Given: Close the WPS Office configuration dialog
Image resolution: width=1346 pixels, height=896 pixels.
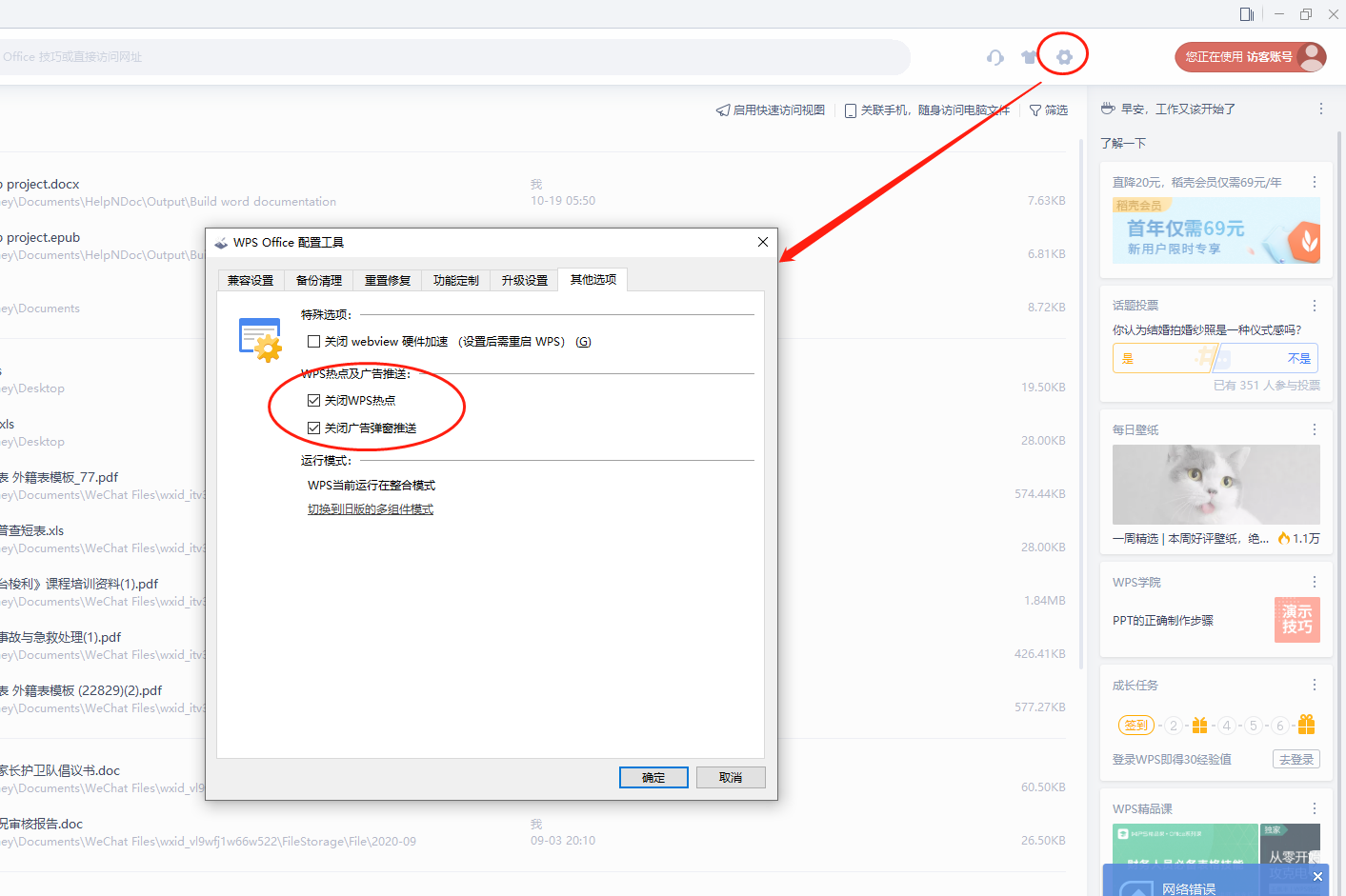Looking at the screenshot, I should coord(762,242).
